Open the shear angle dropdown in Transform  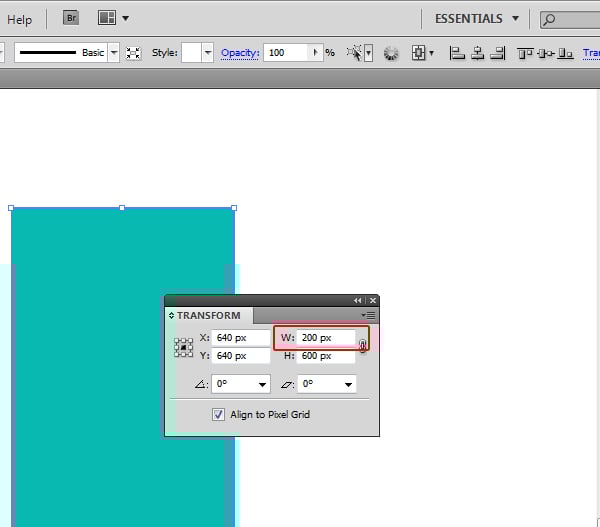coord(349,384)
